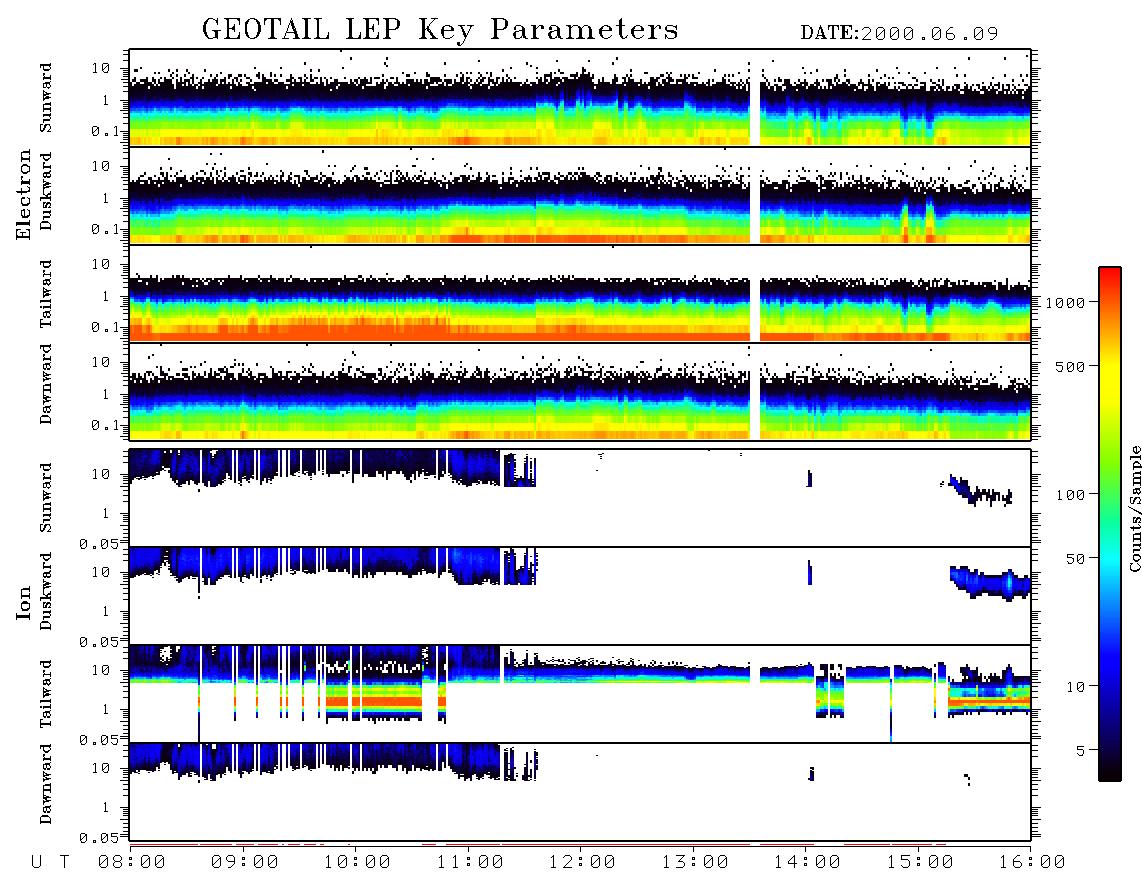Click the 09:00 time tick label
Image resolution: width=1142 pixels, height=880 pixels.
pos(245,863)
